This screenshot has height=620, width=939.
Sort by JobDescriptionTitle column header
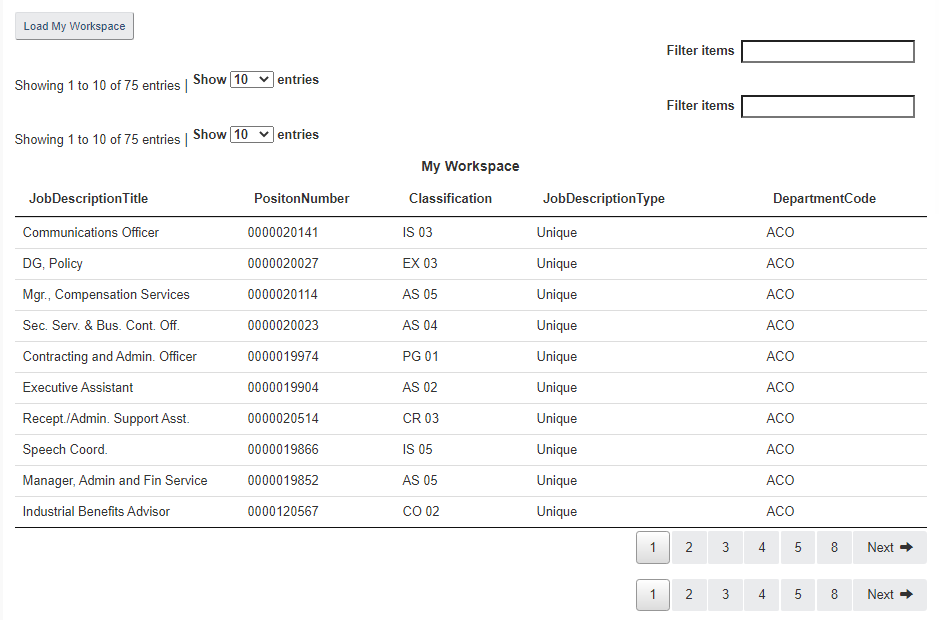point(89,198)
